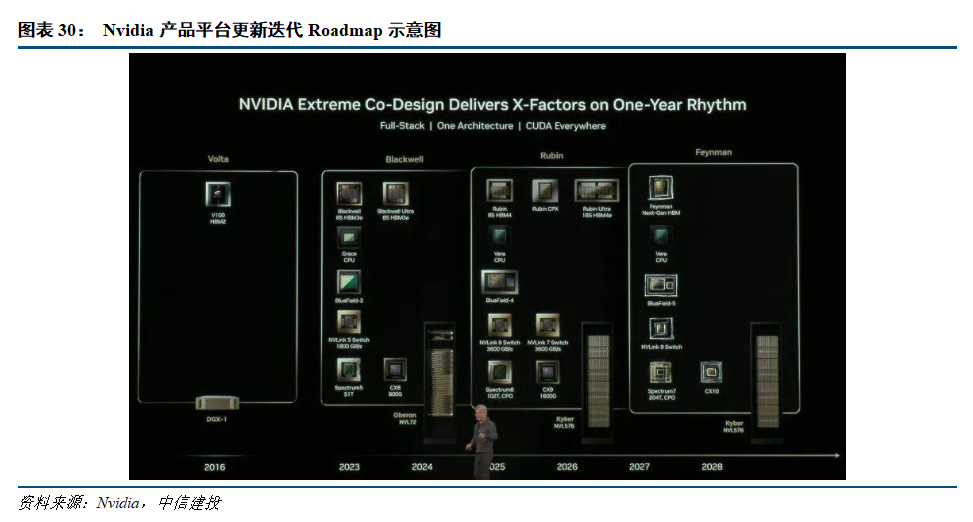Select the BlueField-5 chip image

coord(661,286)
